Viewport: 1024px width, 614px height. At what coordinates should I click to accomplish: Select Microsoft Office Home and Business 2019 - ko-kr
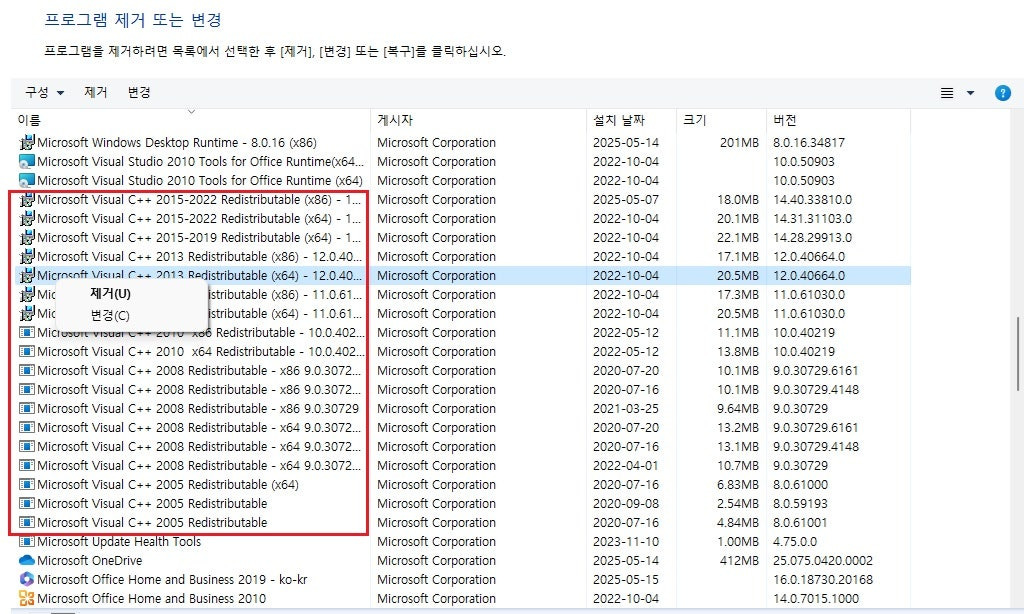tap(172, 579)
